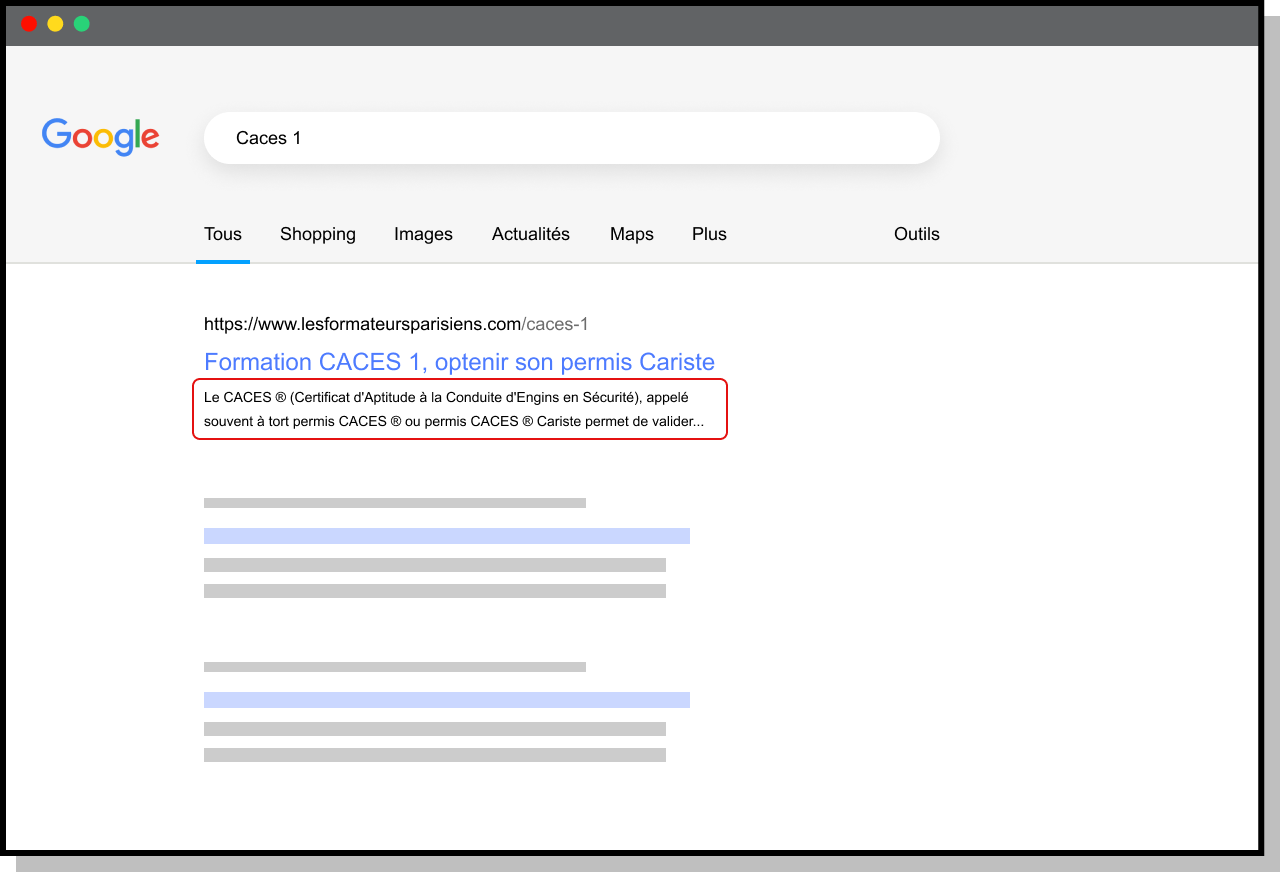Screen dimensions: 1281x872
Task: Minimize the window with the yellow button
Action: point(55,24)
